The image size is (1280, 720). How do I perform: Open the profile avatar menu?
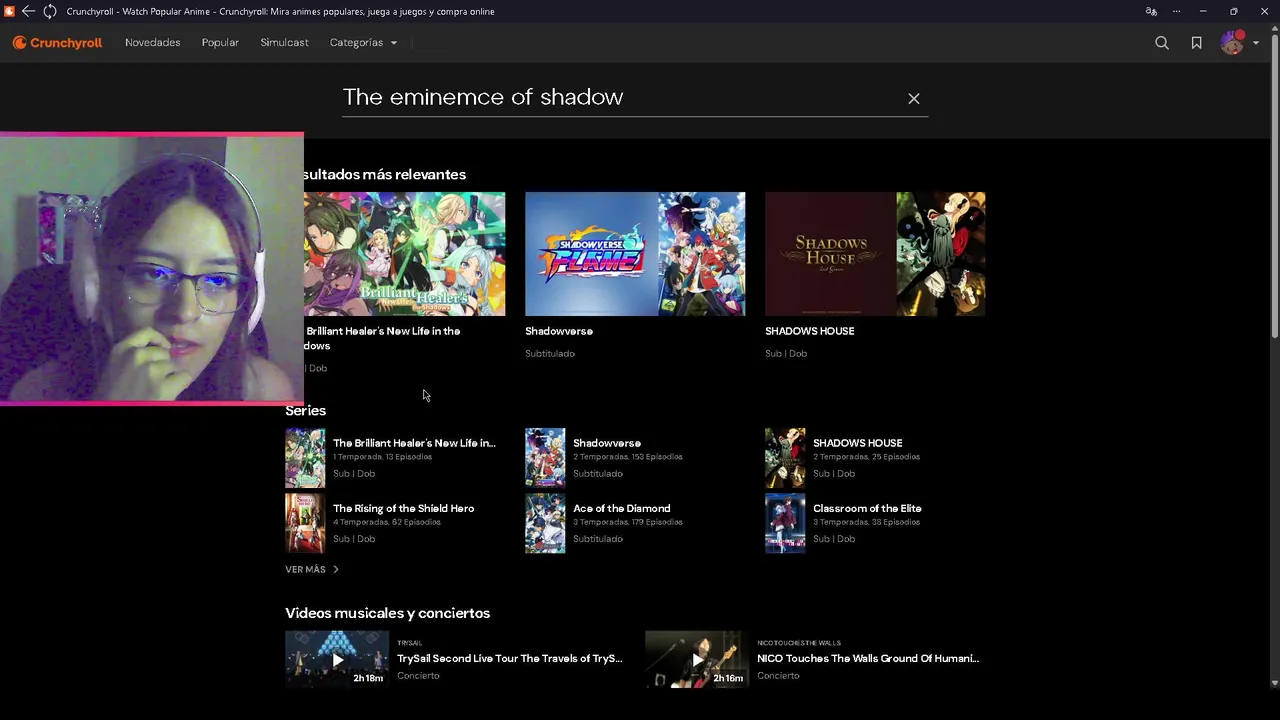(1239, 43)
